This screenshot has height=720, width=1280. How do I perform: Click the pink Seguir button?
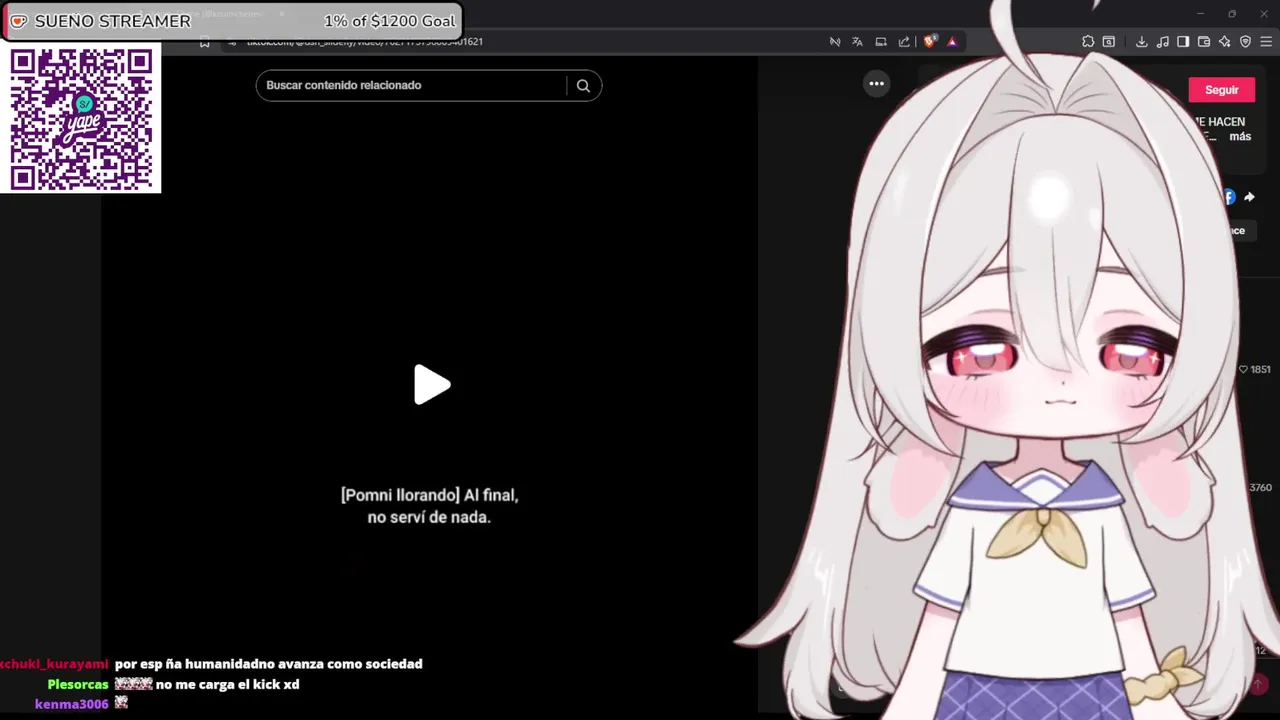tap(1221, 90)
